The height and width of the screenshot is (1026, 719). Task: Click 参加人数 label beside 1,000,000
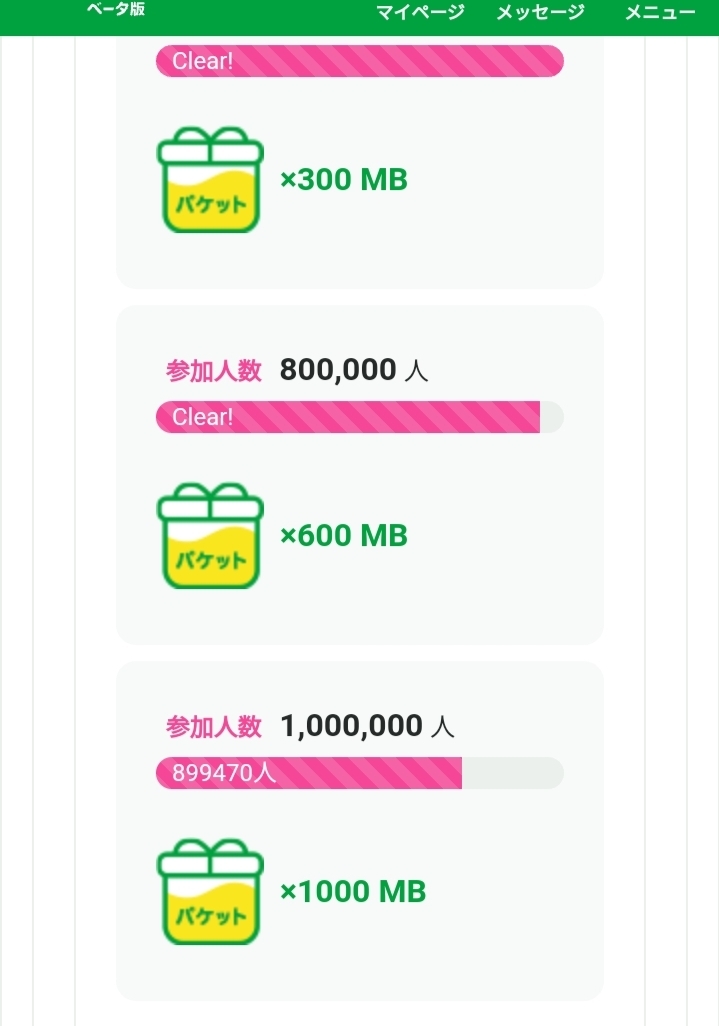pos(214,727)
